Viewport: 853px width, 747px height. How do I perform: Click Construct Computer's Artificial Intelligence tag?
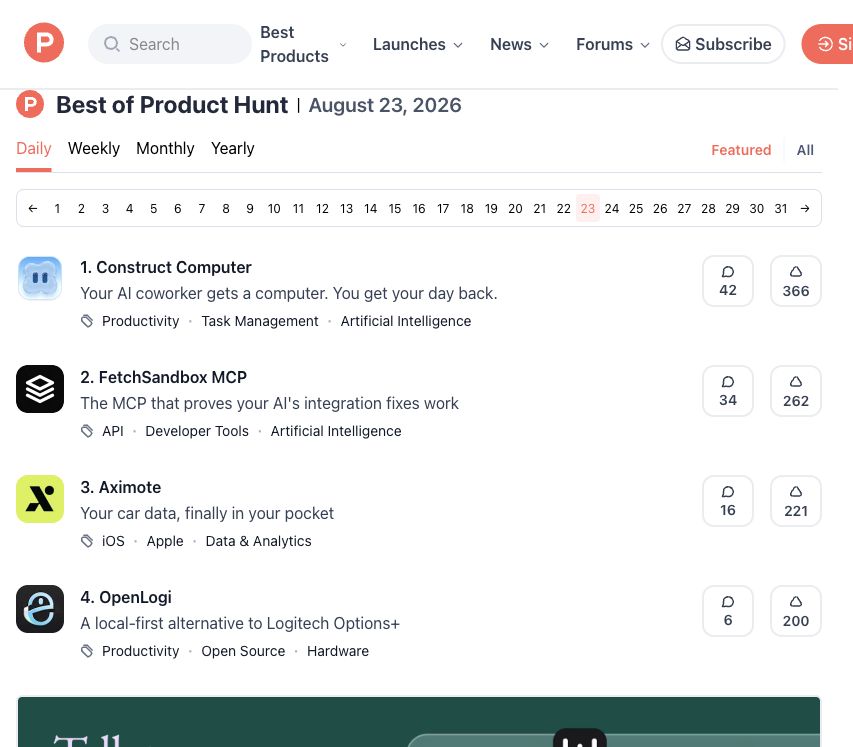click(406, 321)
